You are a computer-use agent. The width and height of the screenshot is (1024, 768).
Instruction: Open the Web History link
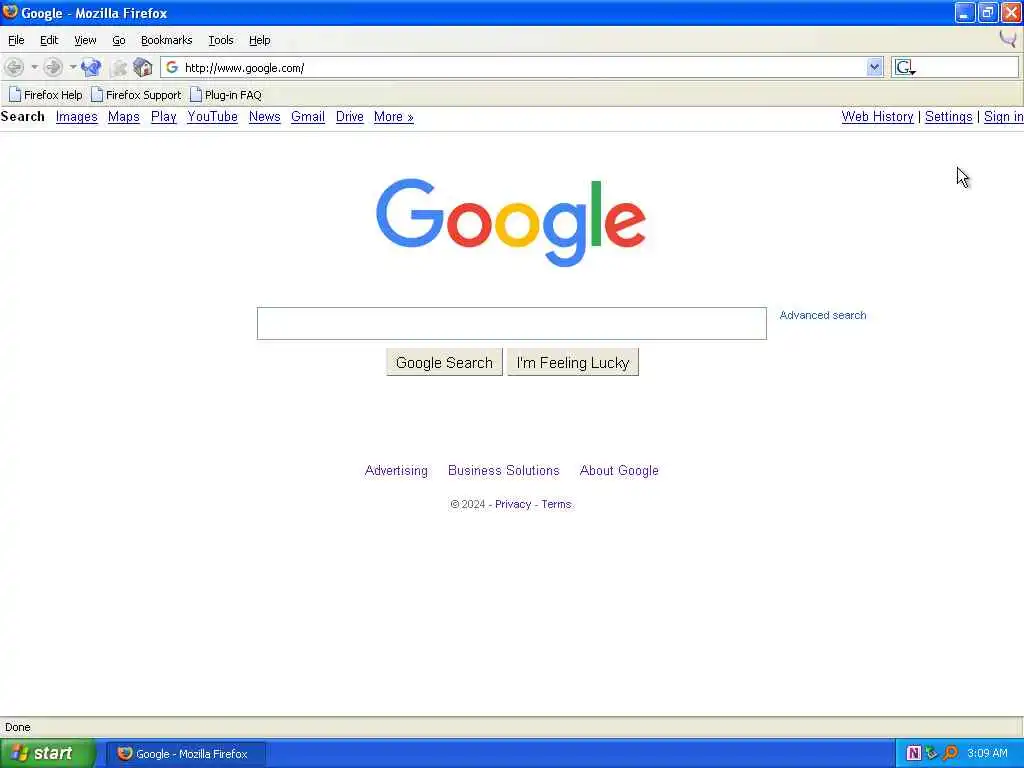pyautogui.click(x=877, y=116)
